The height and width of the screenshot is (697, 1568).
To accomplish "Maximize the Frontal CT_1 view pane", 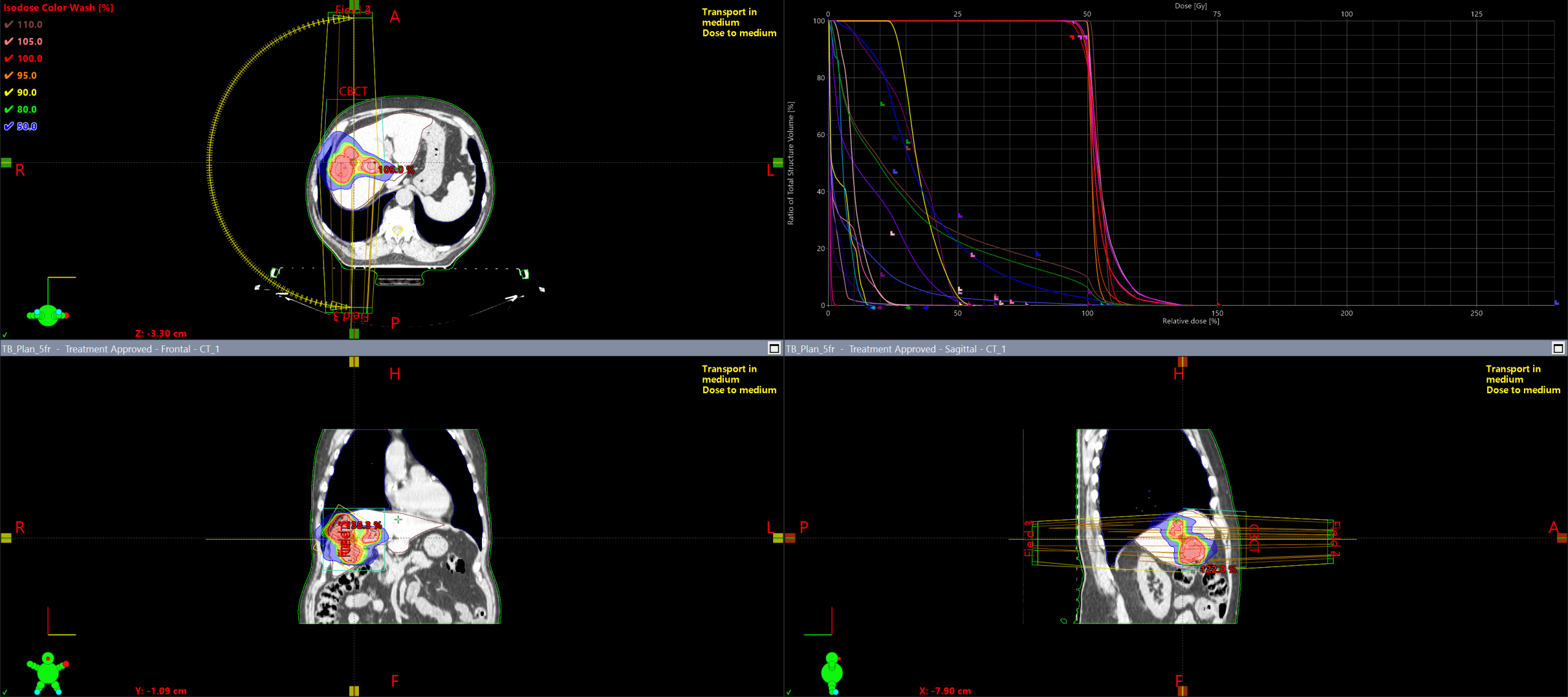I will pos(774,348).
